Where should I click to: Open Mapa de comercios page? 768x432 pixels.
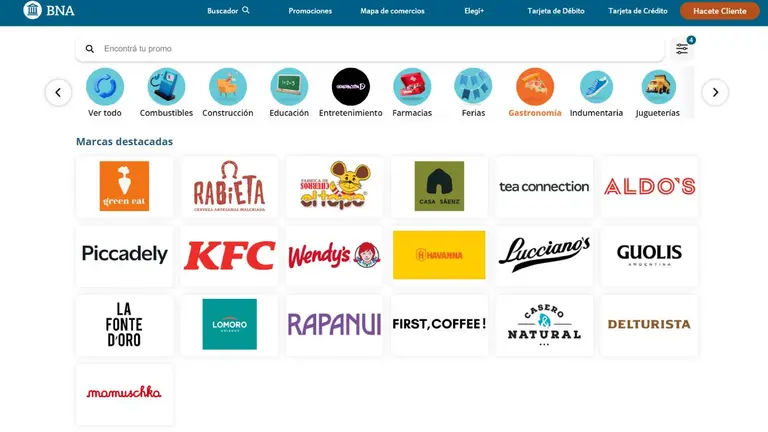click(x=392, y=11)
